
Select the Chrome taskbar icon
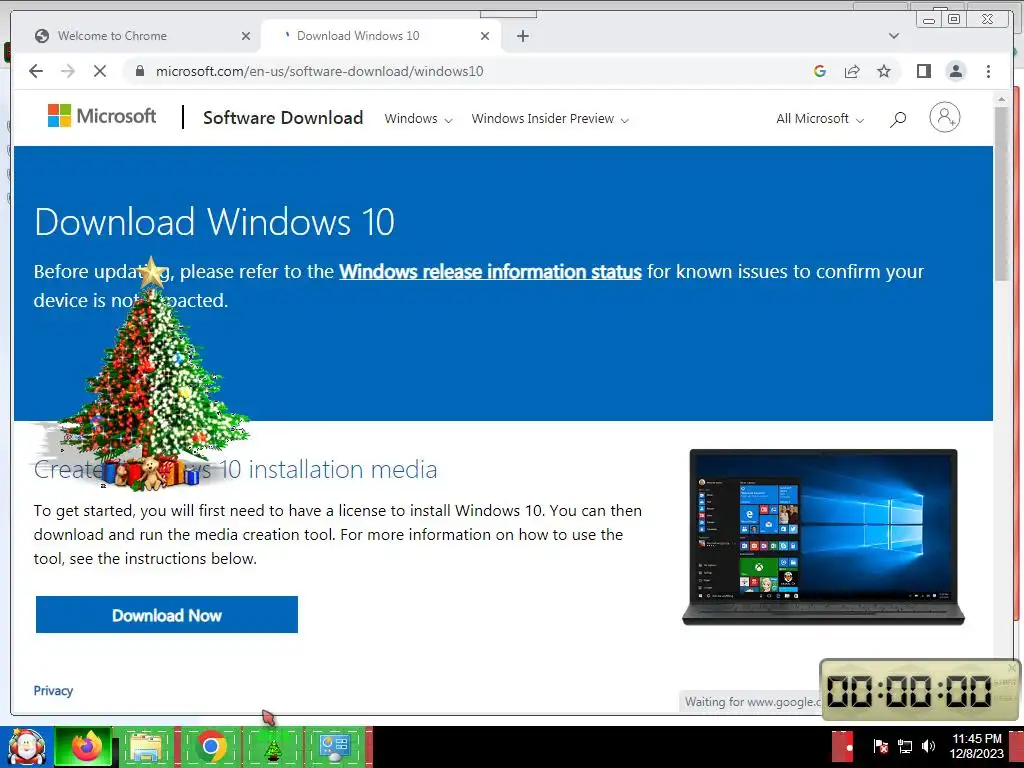pyautogui.click(x=210, y=747)
